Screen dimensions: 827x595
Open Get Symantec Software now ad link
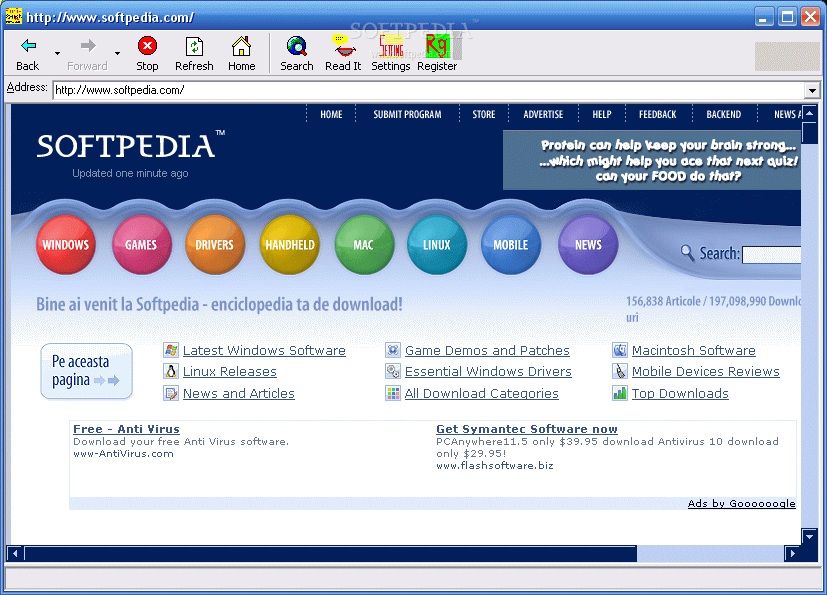527,429
